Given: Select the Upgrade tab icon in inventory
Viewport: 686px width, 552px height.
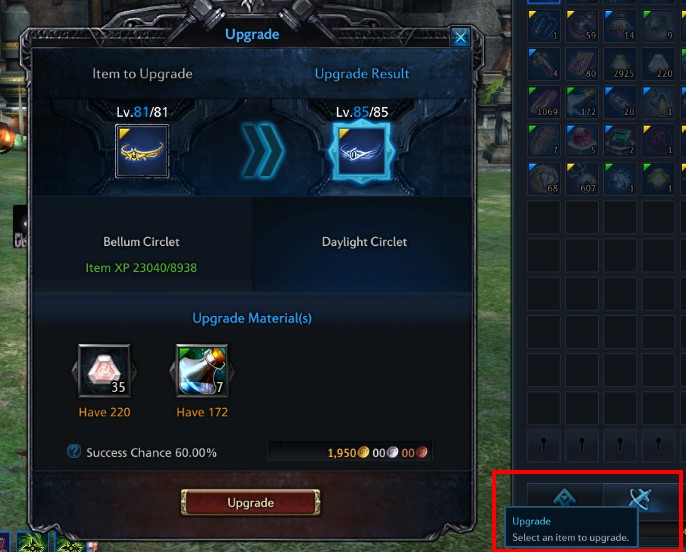Looking at the screenshot, I should click(x=640, y=498).
